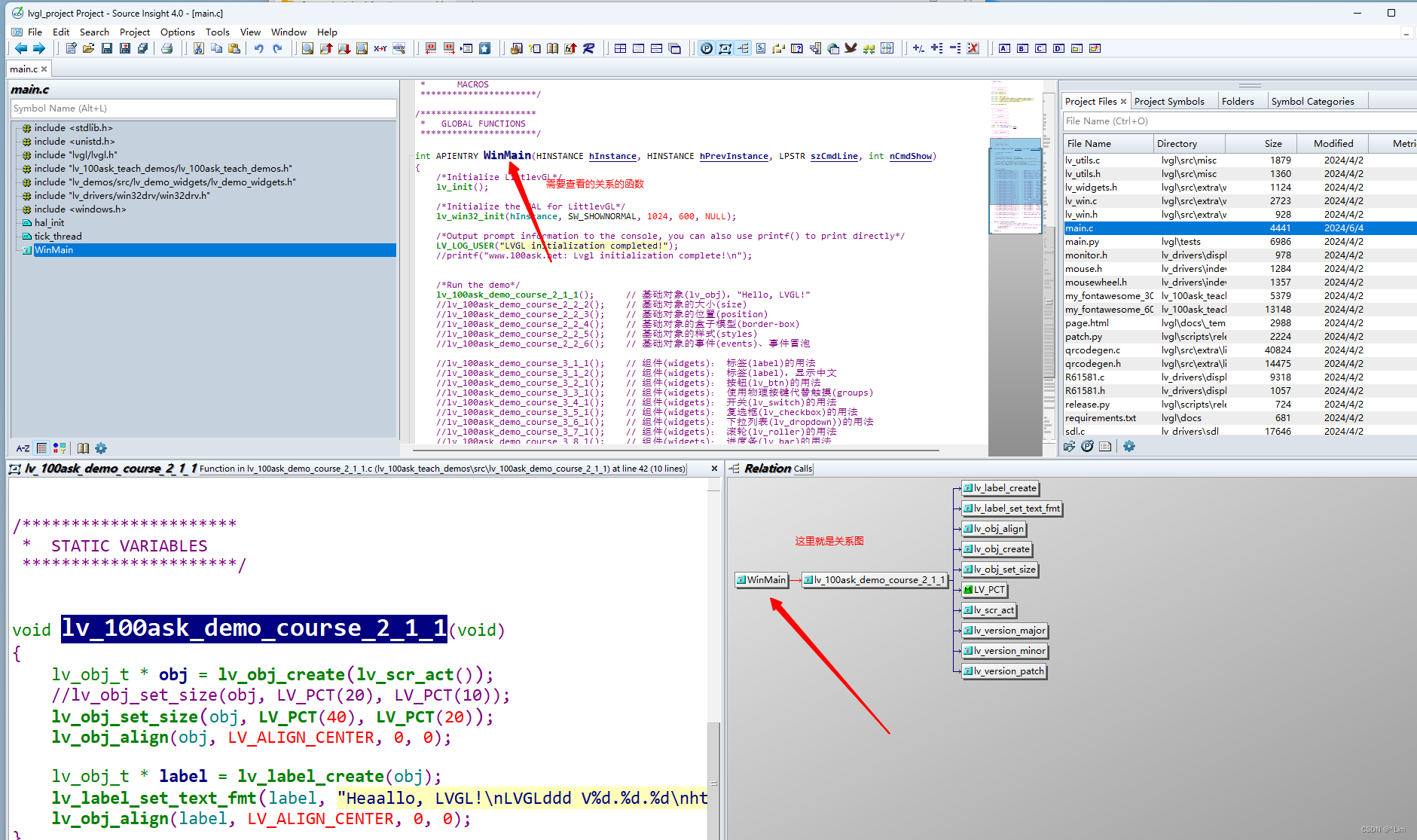Toggle symbol list view icon in symbol panel
Screen dimensions: 1417x840
click(42, 448)
